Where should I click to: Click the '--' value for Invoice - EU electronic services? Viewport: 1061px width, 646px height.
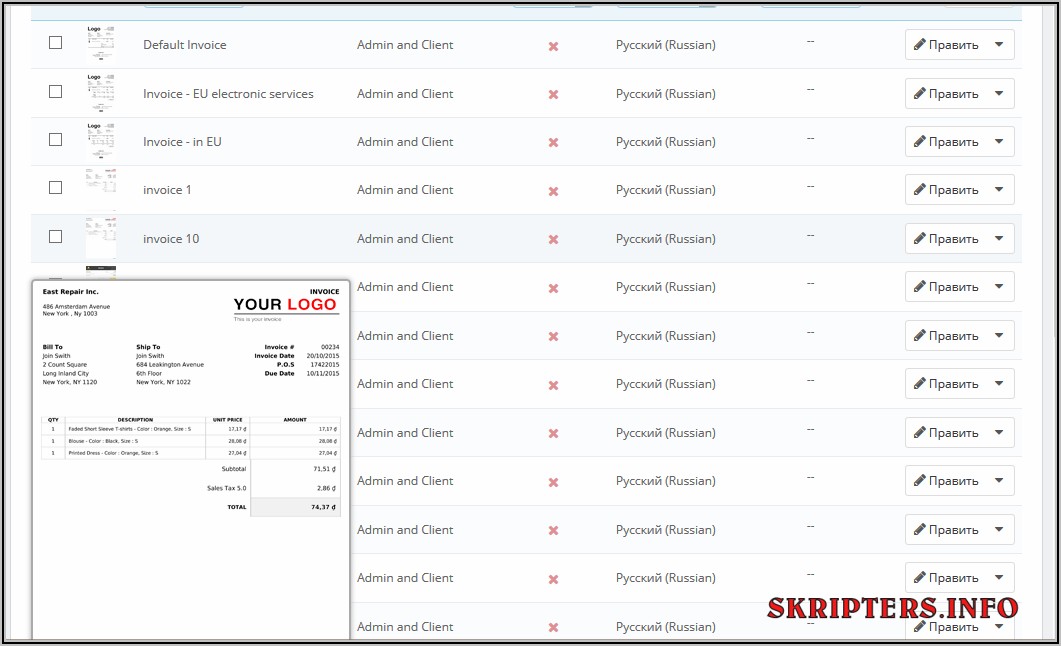pyautogui.click(x=810, y=90)
